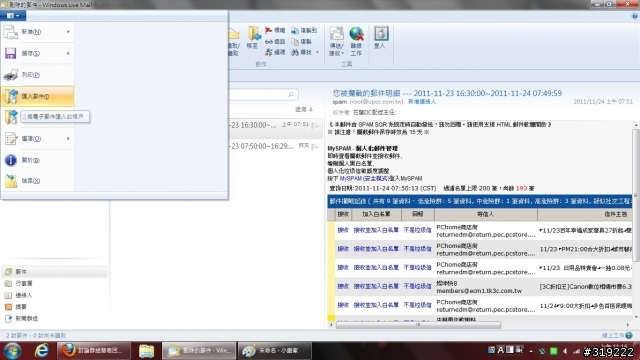Open the help icon at ribbon's right end

[635, 16]
